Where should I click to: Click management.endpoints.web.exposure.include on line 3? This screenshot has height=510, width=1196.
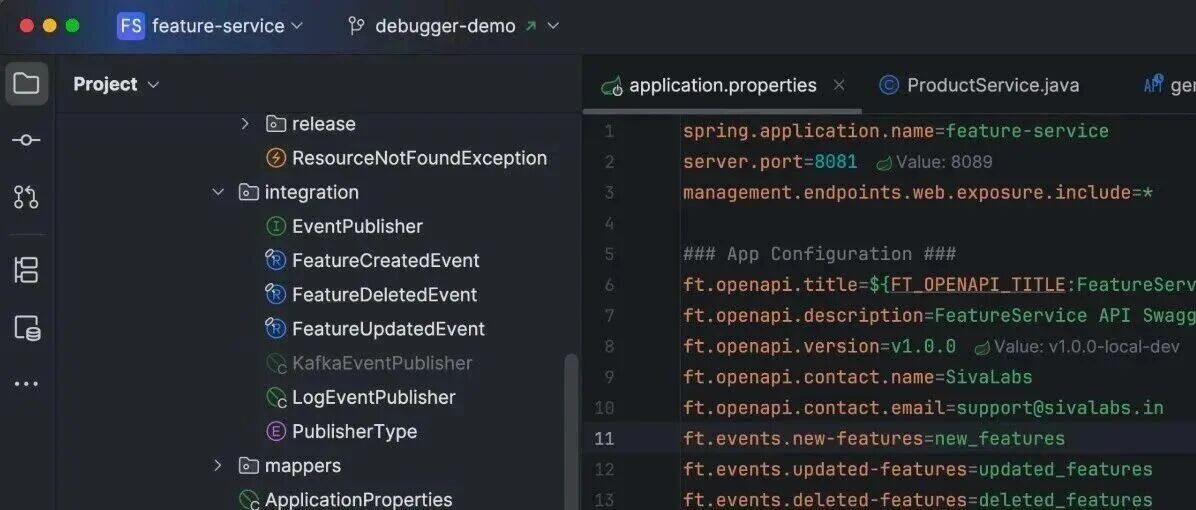click(x=907, y=193)
